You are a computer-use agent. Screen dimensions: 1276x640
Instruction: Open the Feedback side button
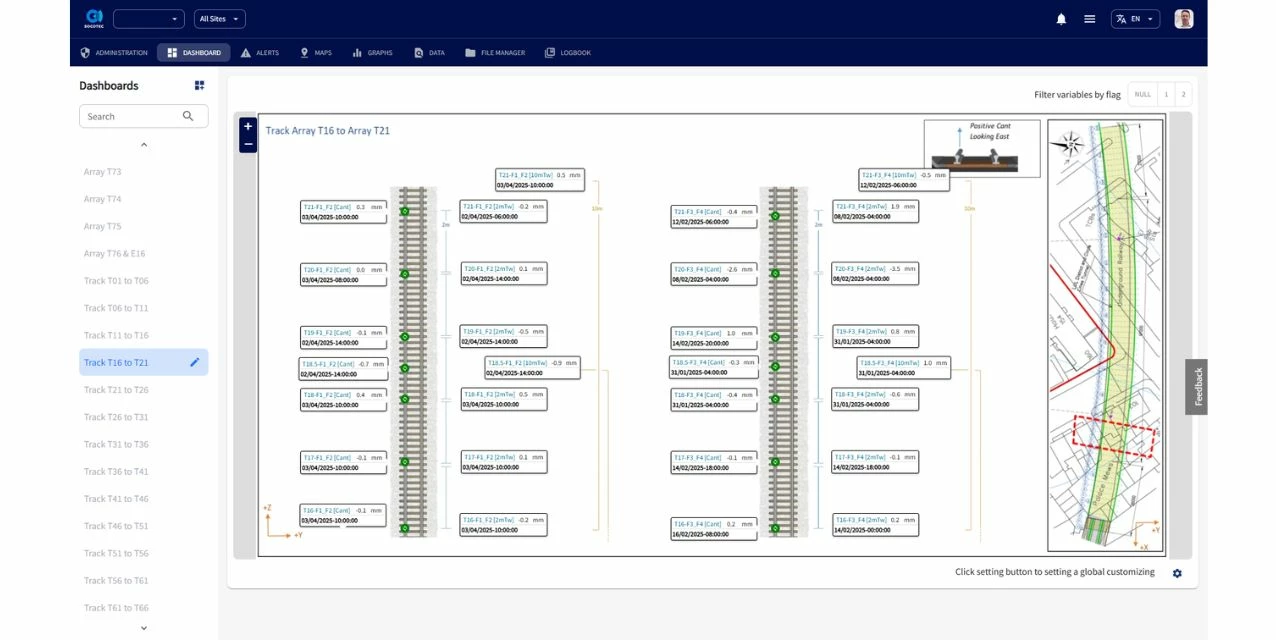click(1197, 387)
